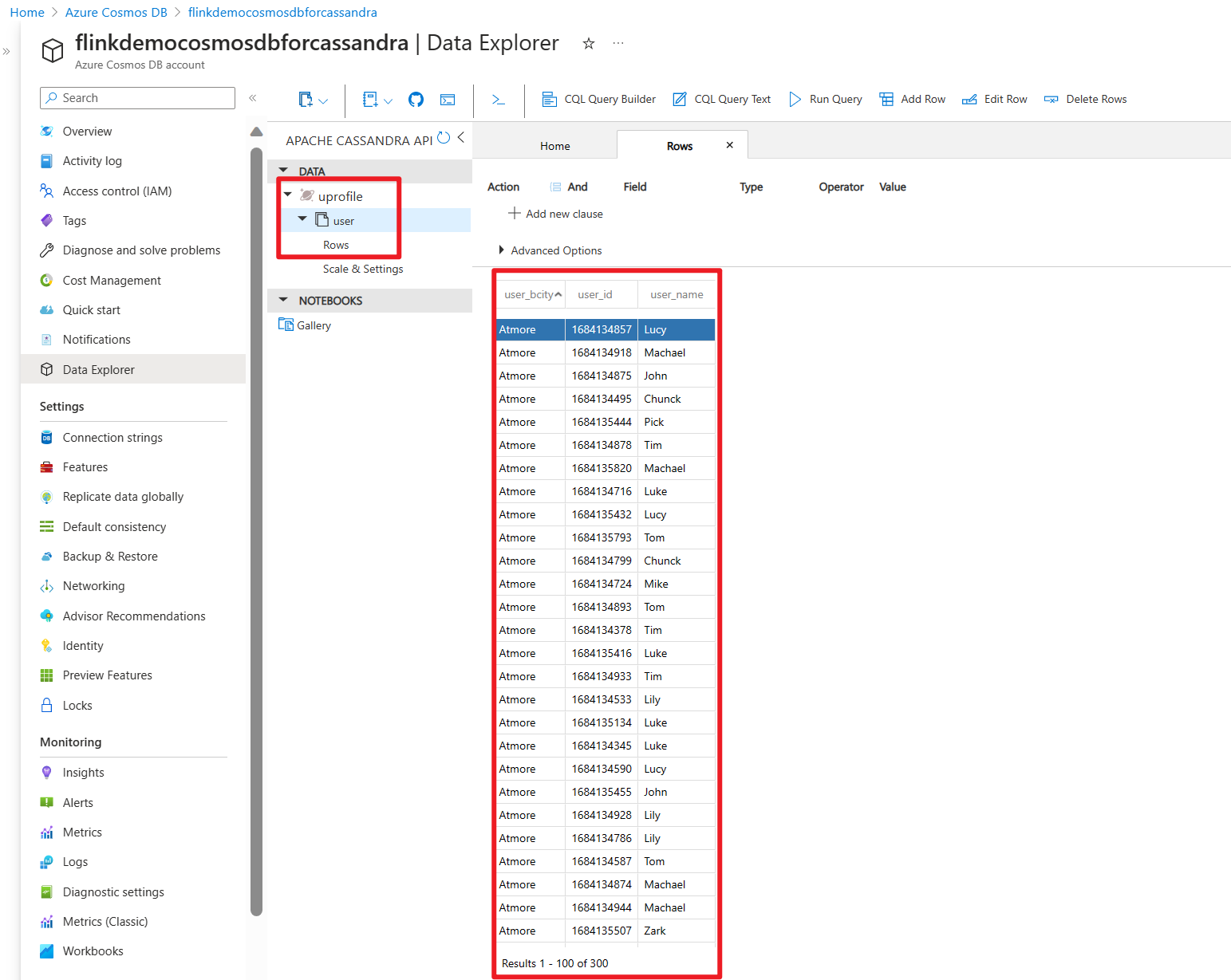This screenshot has height=980, width=1231.
Task: Click the Advisor Recommendations icon
Action: (x=47, y=616)
